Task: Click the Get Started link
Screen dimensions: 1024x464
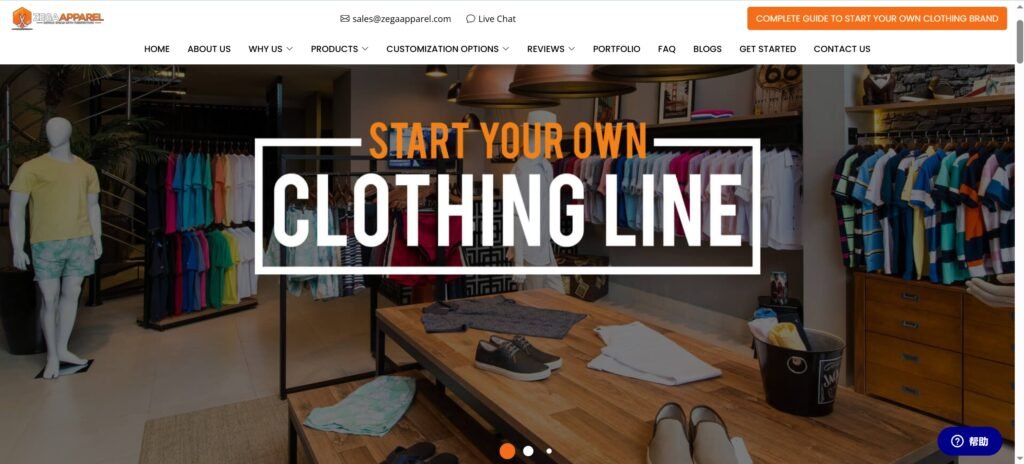Action: coord(767,48)
